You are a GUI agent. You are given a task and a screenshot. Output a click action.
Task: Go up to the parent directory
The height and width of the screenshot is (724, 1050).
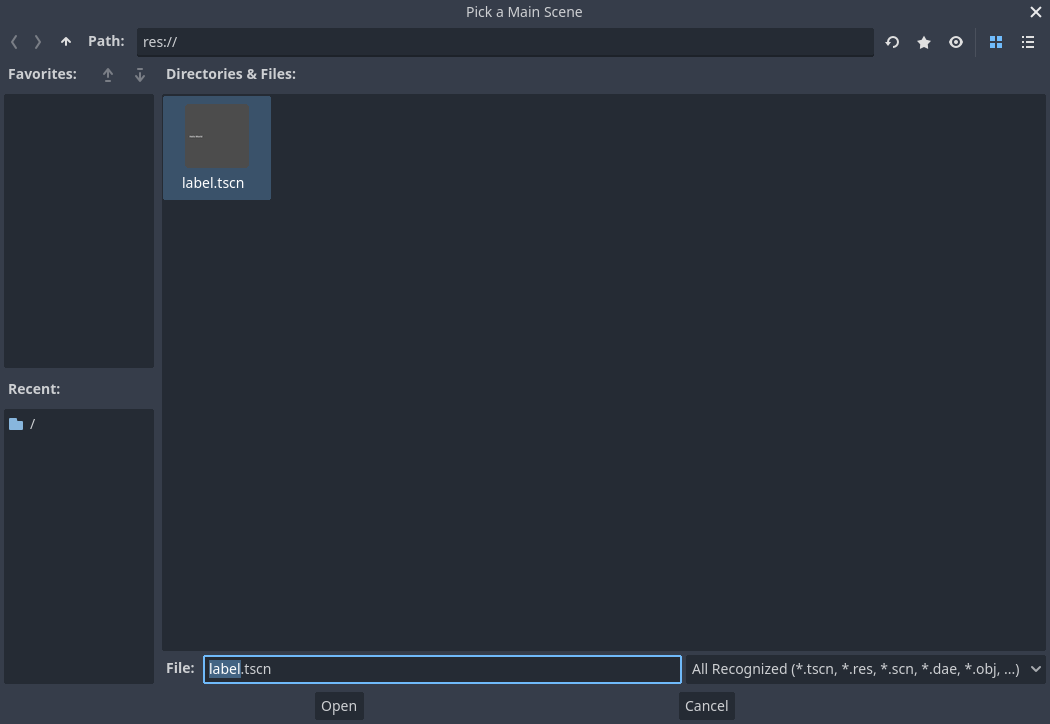(65, 42)
